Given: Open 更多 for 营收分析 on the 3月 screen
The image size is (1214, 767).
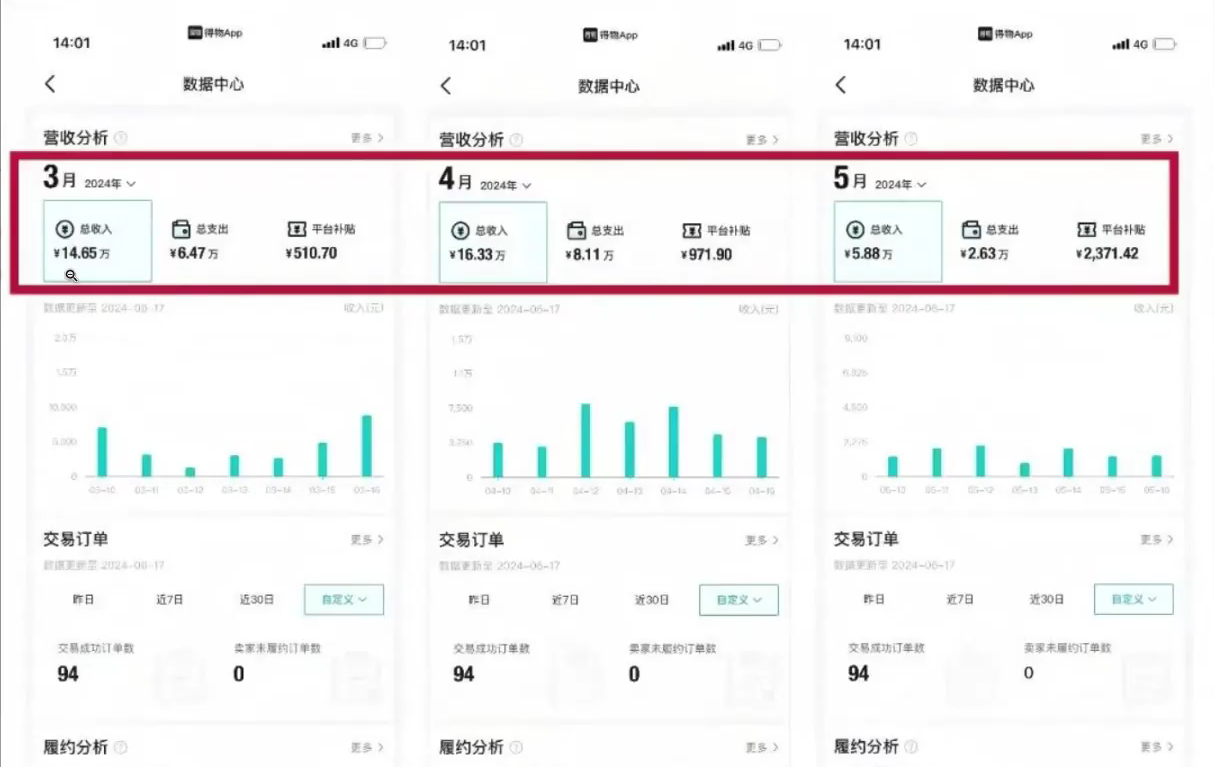Looking at the screenshot, I should pos(367,138).
